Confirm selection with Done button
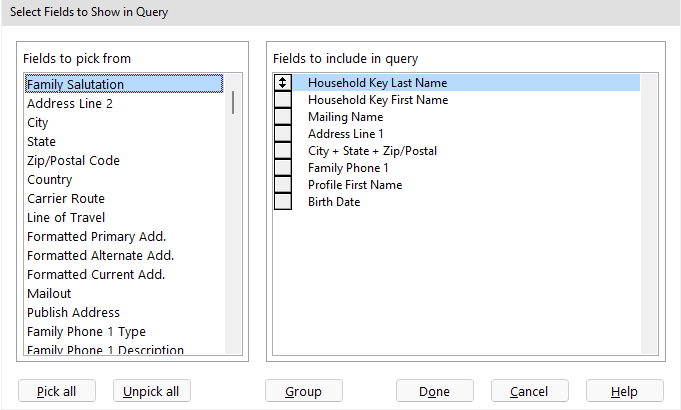Viewport: 681px width, 410px height. coord(434,391)
